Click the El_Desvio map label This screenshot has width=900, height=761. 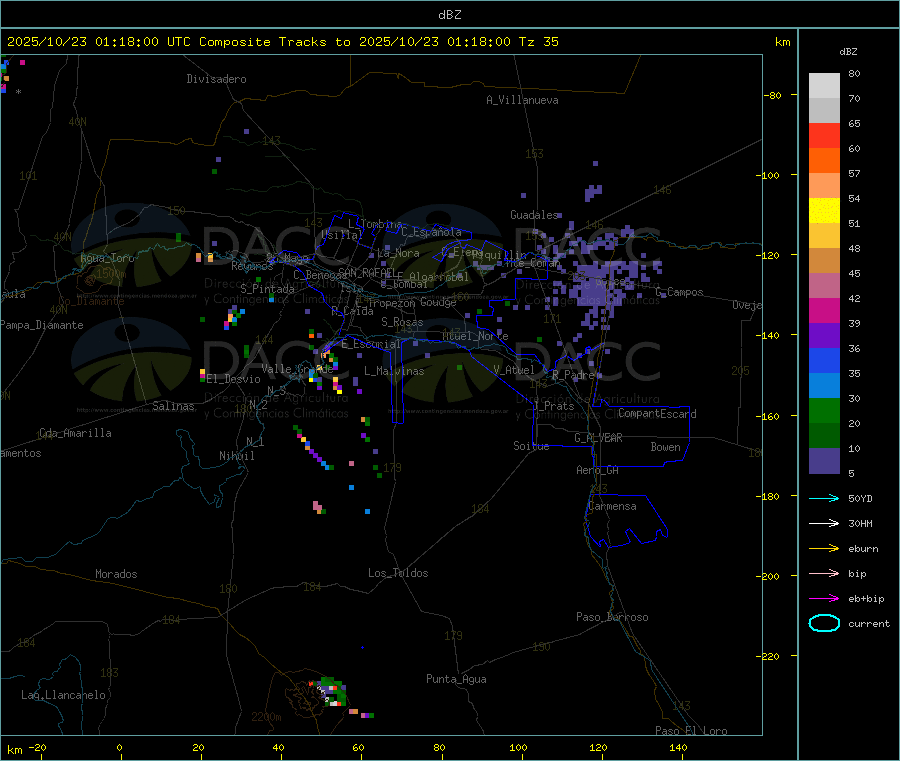tap(234, 379)
